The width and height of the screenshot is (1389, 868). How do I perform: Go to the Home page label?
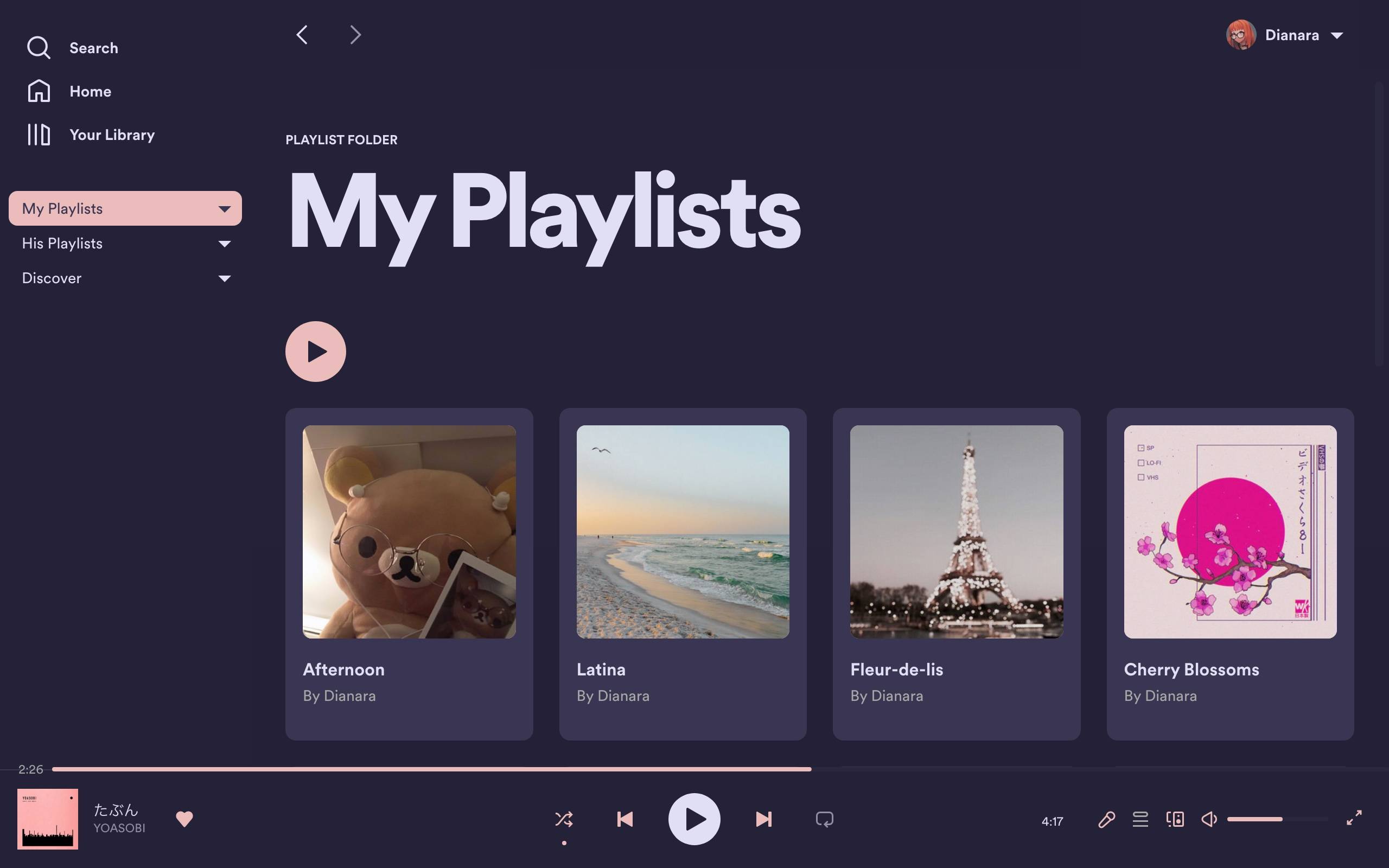coord(90,91)
